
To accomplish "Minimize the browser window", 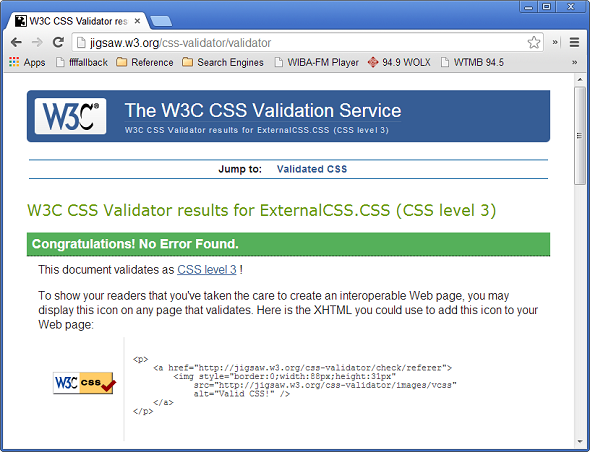I will coord(528,7).
